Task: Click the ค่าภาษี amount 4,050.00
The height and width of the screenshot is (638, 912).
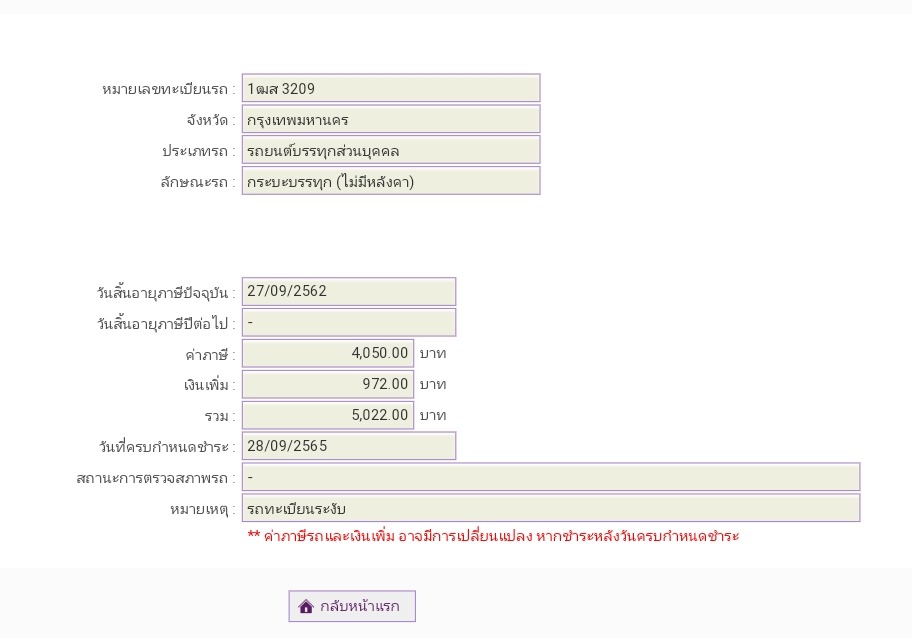Action: point(328,353)
